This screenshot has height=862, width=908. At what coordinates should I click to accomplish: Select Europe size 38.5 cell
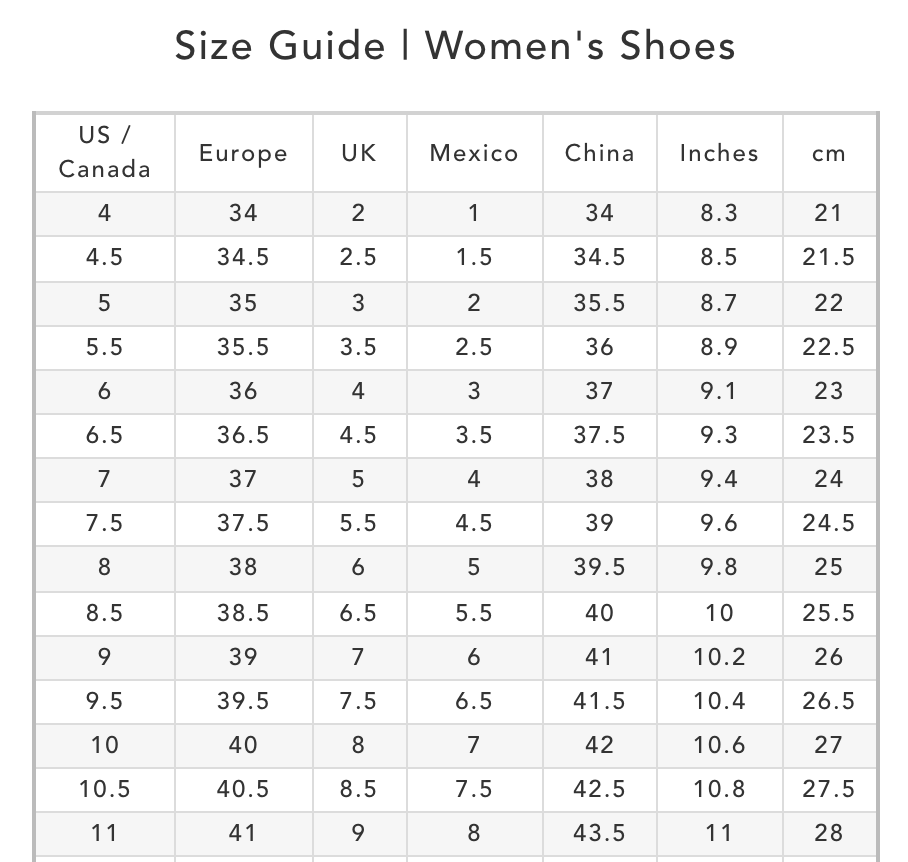click(243, 612)
